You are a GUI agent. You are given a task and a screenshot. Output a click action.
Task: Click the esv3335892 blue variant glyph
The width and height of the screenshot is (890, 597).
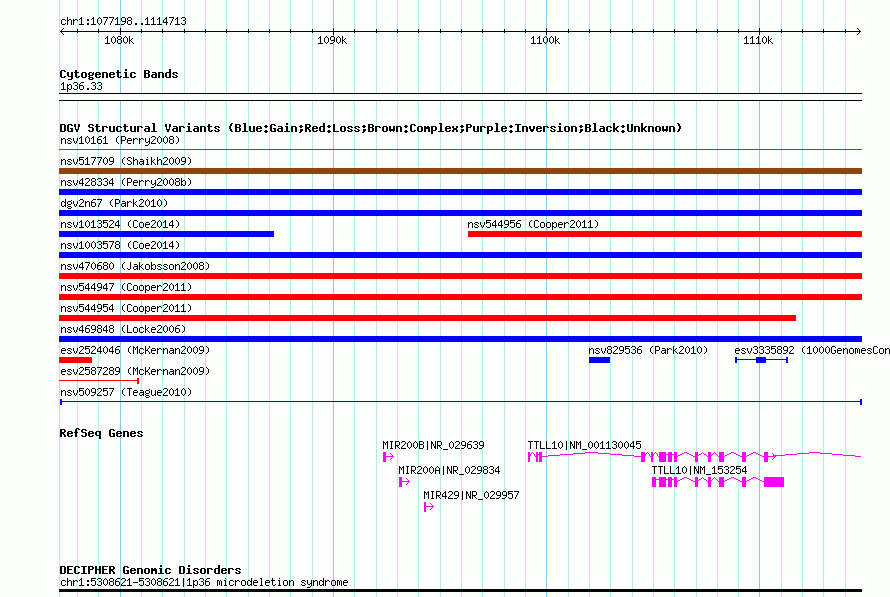[761, 360]
